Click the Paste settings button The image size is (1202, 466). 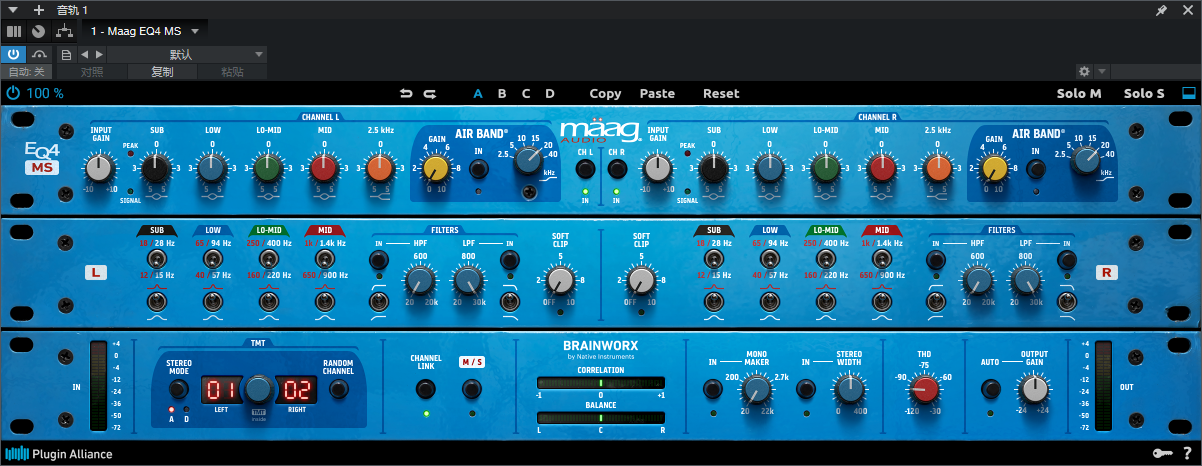click(x=657, y=93)
